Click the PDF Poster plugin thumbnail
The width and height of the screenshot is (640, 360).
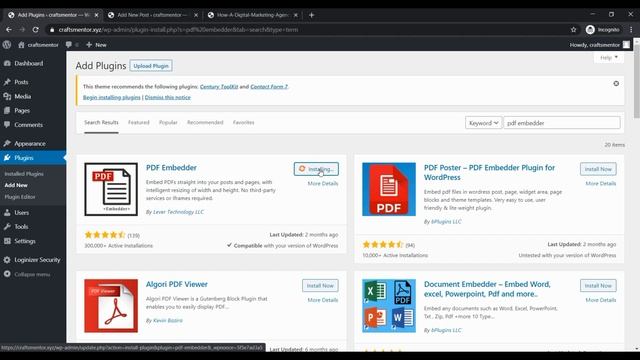[389, 189]
